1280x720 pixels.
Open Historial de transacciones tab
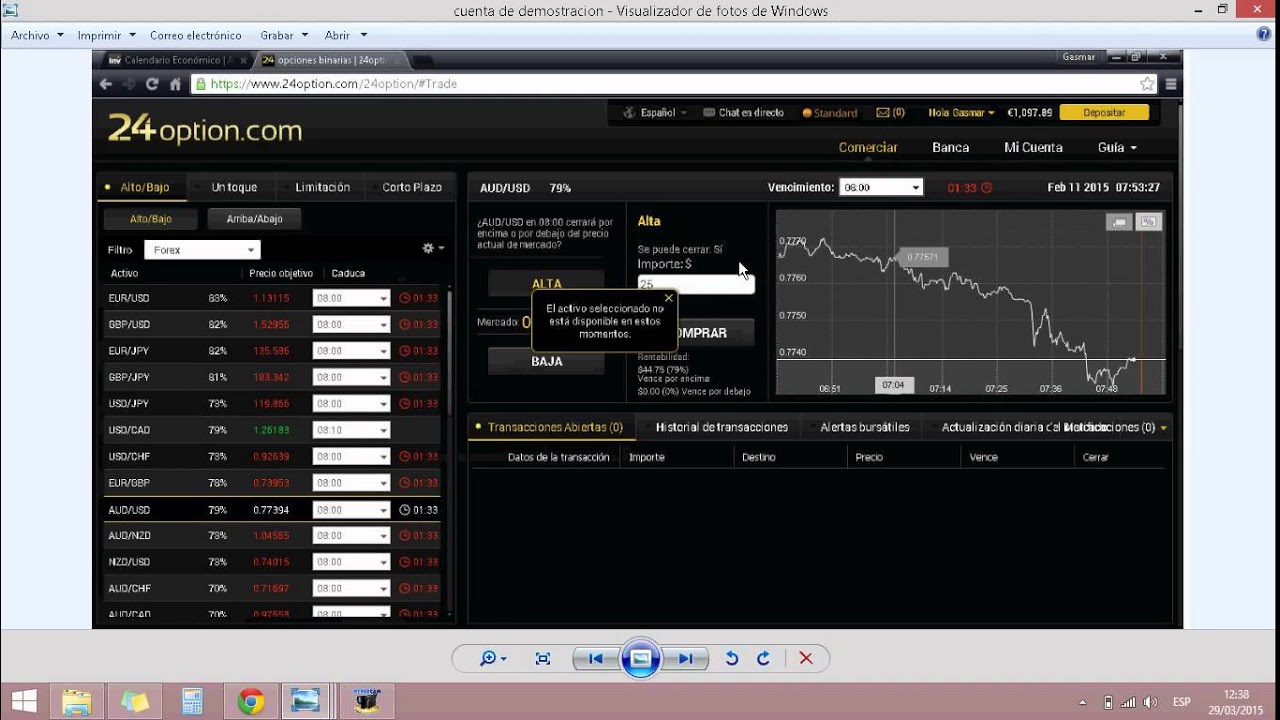click(x=721, y=427)
